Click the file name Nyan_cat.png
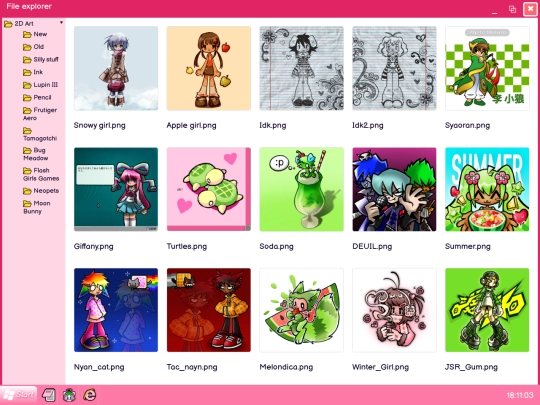Viewport: 540px width, 405px height. pos(99,367)
